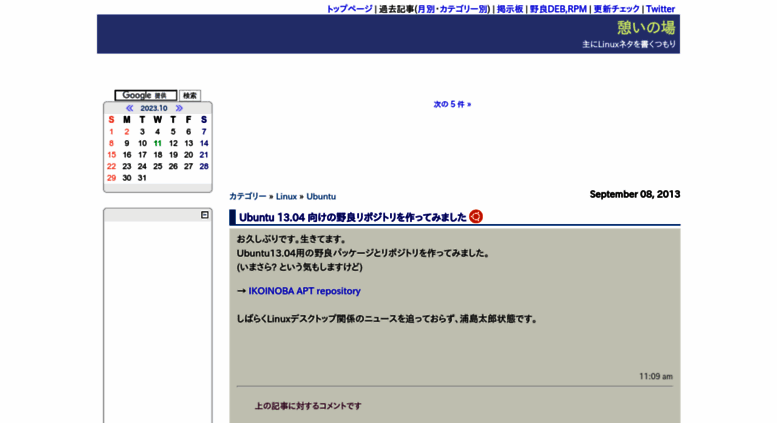The height and width of the screenshot is (423, 777).
Task: Open 野良DEB,RPM link in top navigation
Action: pos(558,9)
